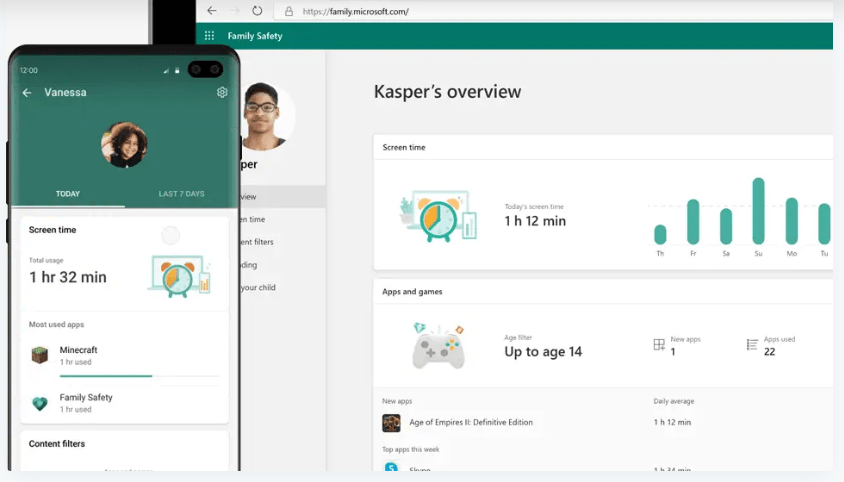
Task: Switch to the TODAY tab
Action: pos(68,194)
